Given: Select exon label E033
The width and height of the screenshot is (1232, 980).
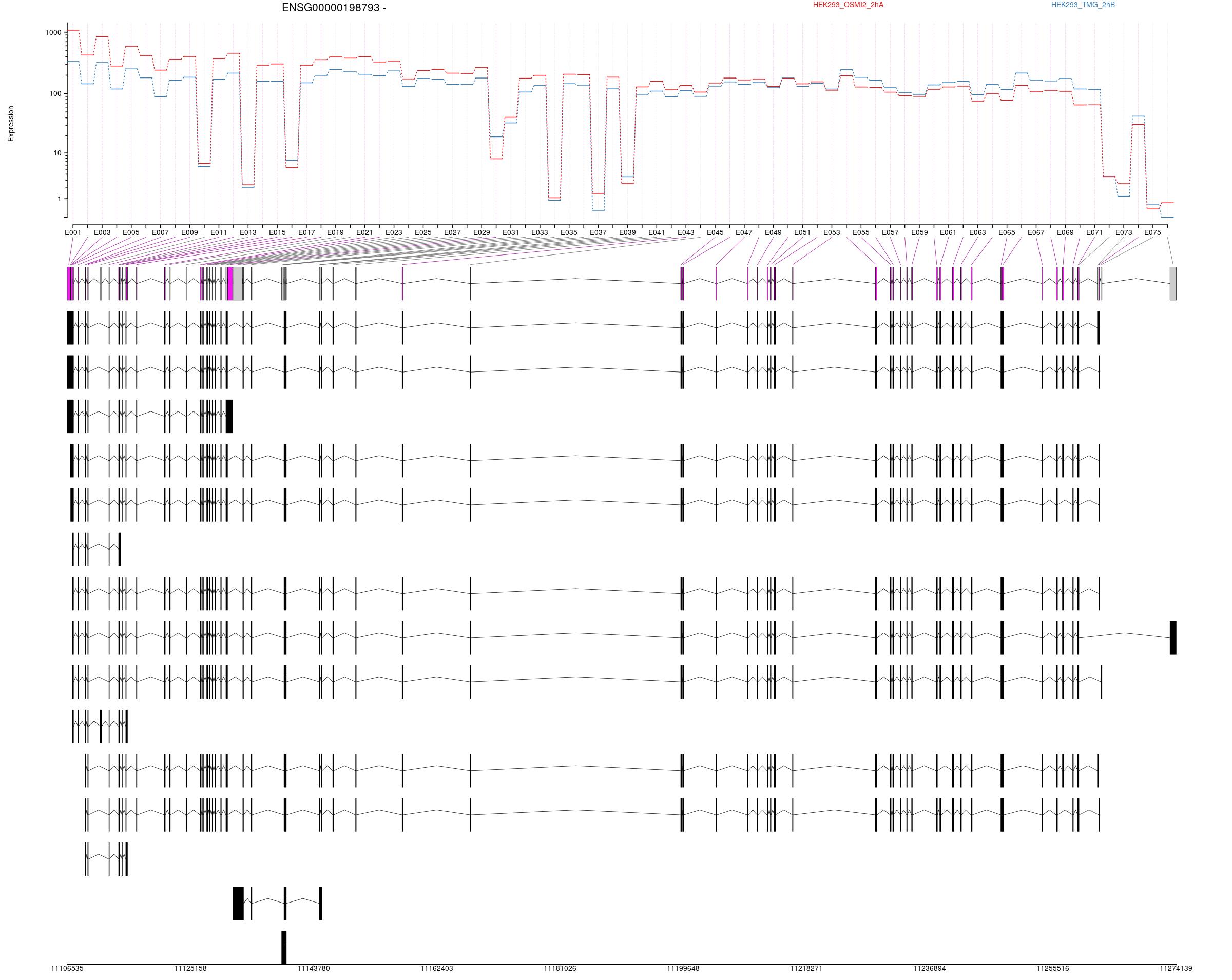Looking at the screenshot, I should click(x=540, y=232).
